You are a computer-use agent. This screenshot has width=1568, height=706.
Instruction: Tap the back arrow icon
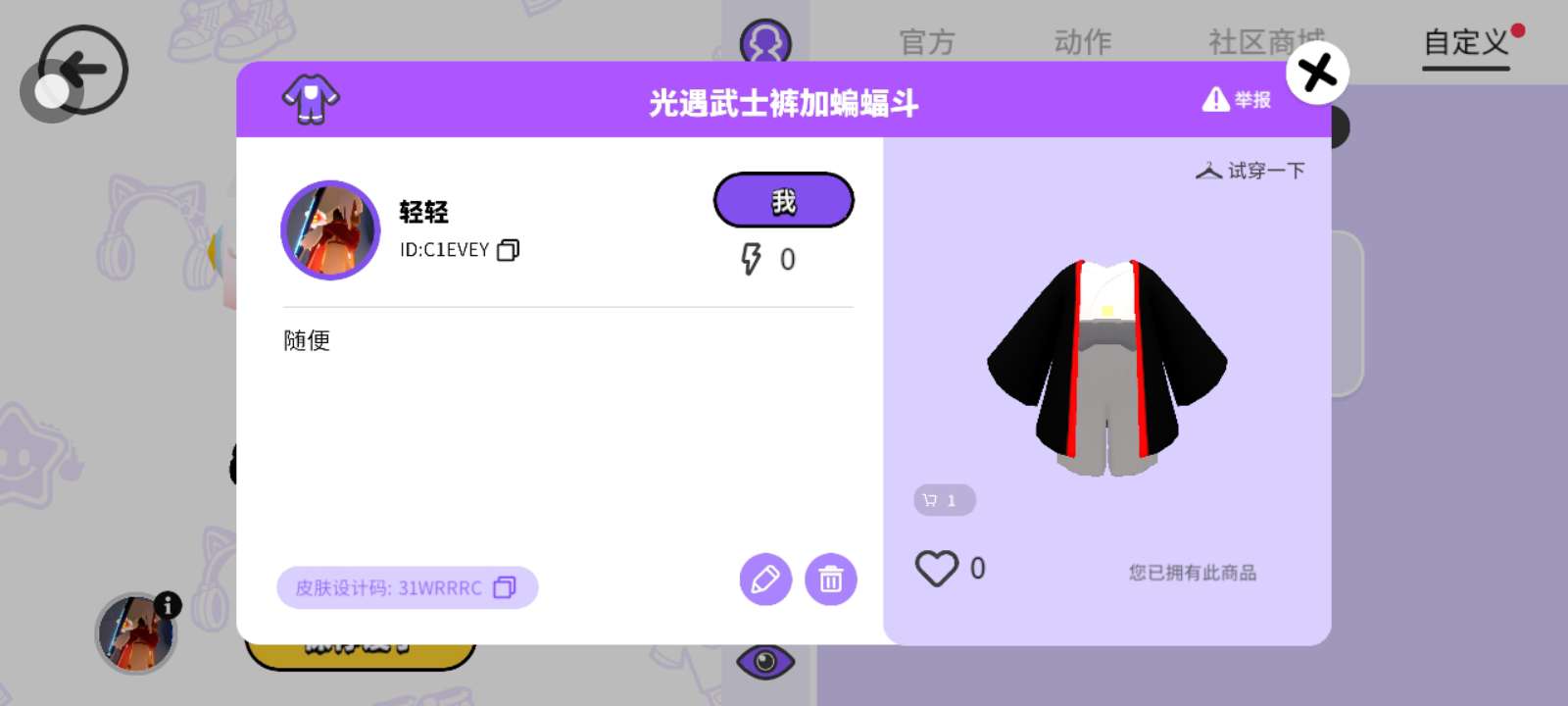coord(82,70)
